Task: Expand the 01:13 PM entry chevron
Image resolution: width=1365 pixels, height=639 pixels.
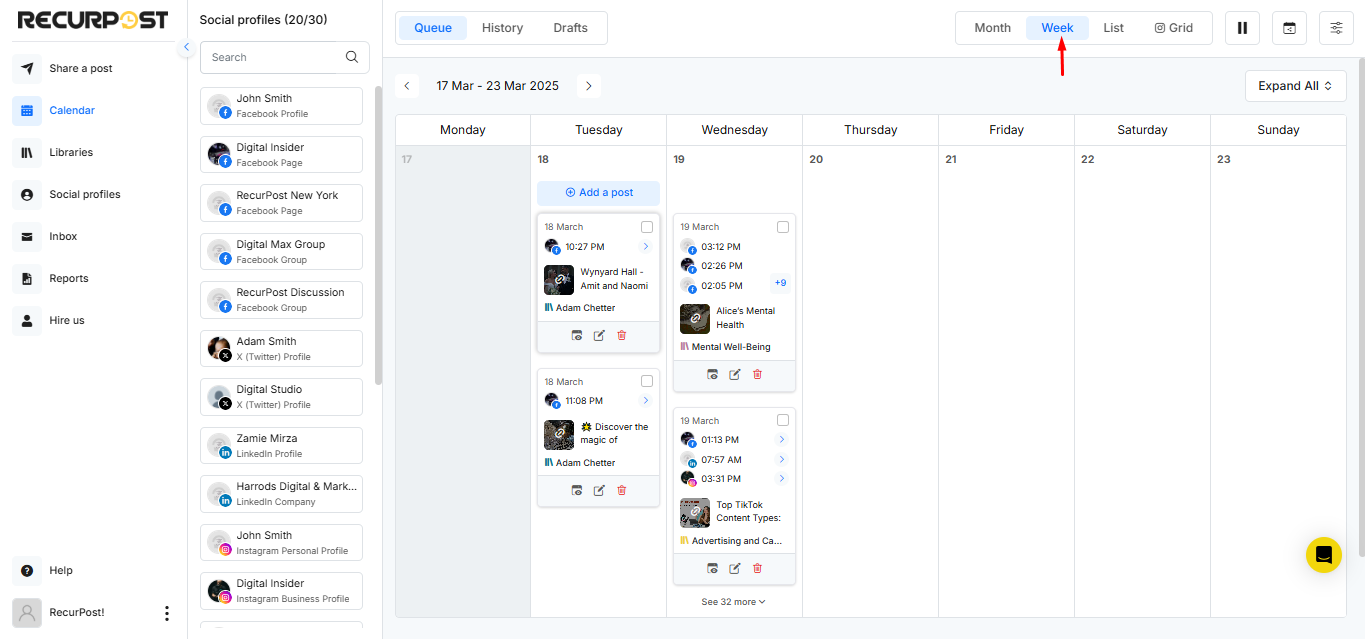Action: [x=782, y=440]
